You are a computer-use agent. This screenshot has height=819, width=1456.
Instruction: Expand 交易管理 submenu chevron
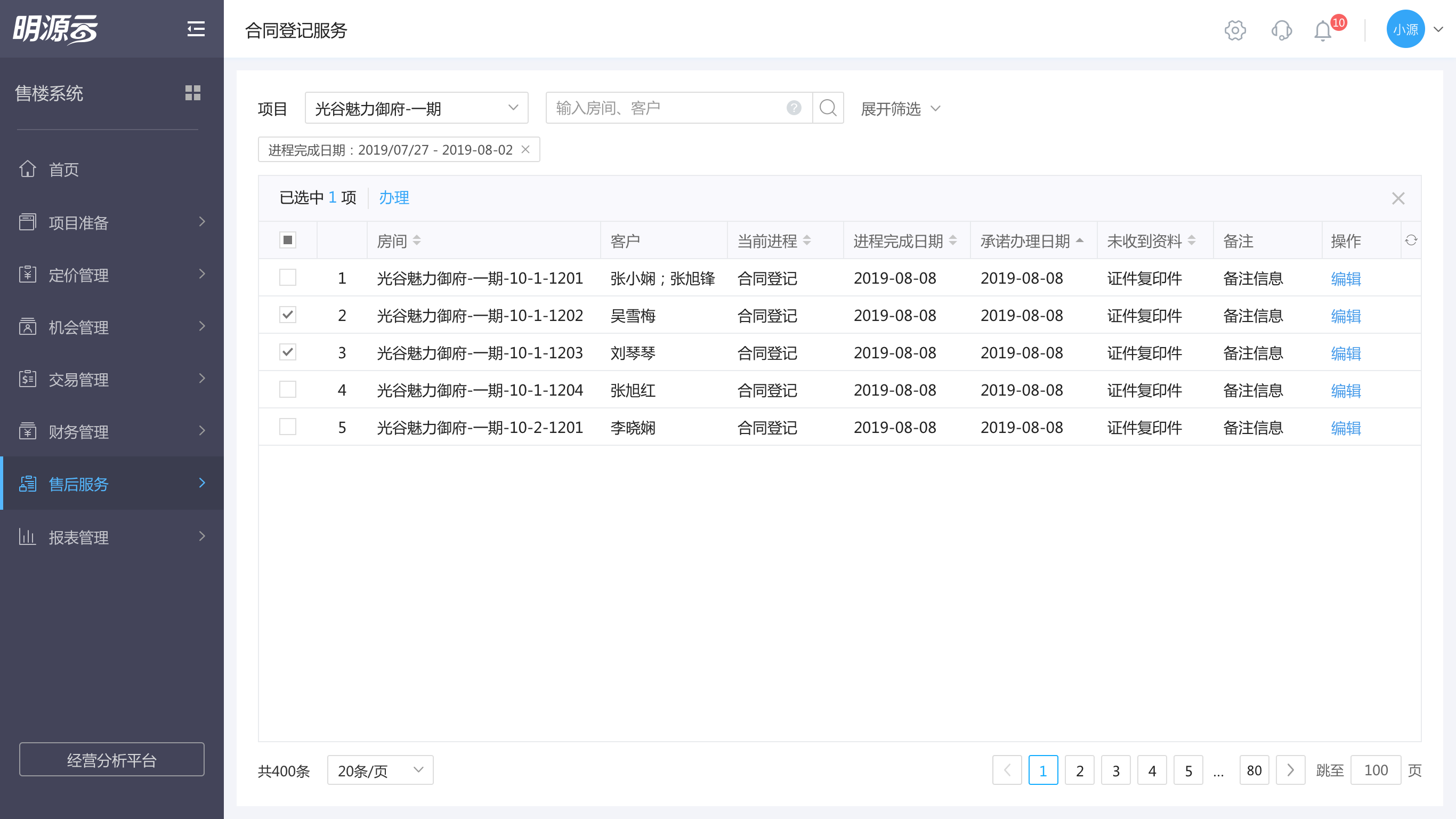coord(202,378)
